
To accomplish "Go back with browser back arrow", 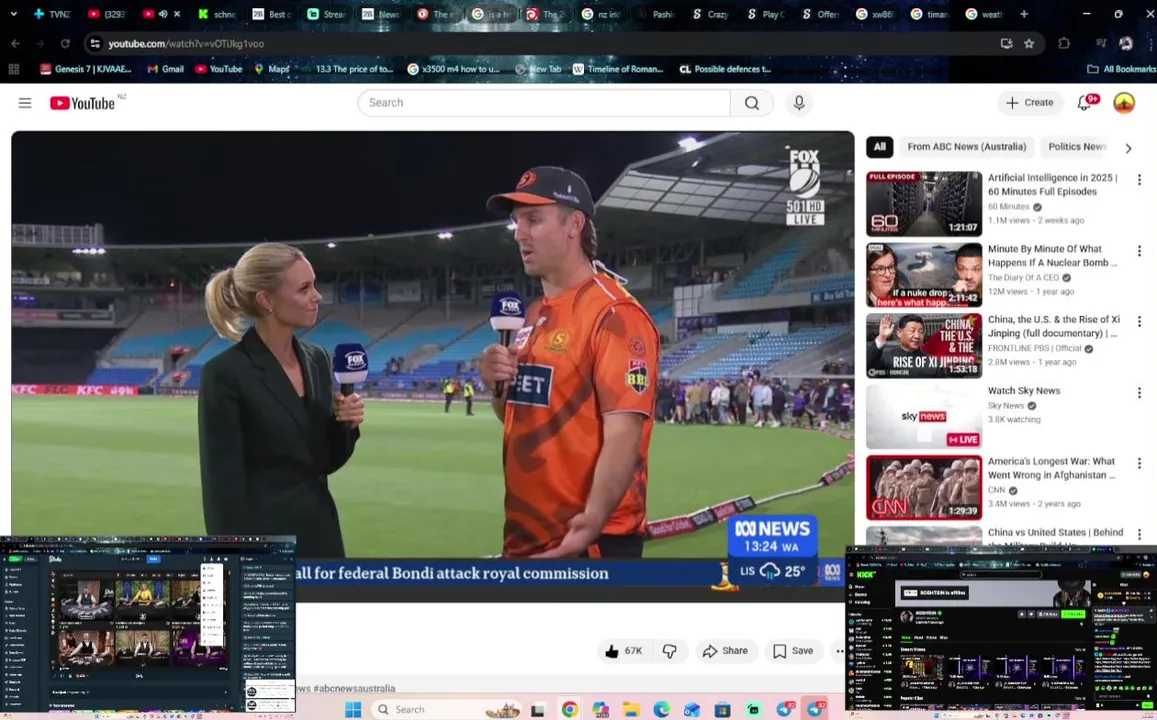I will [15, 44].
